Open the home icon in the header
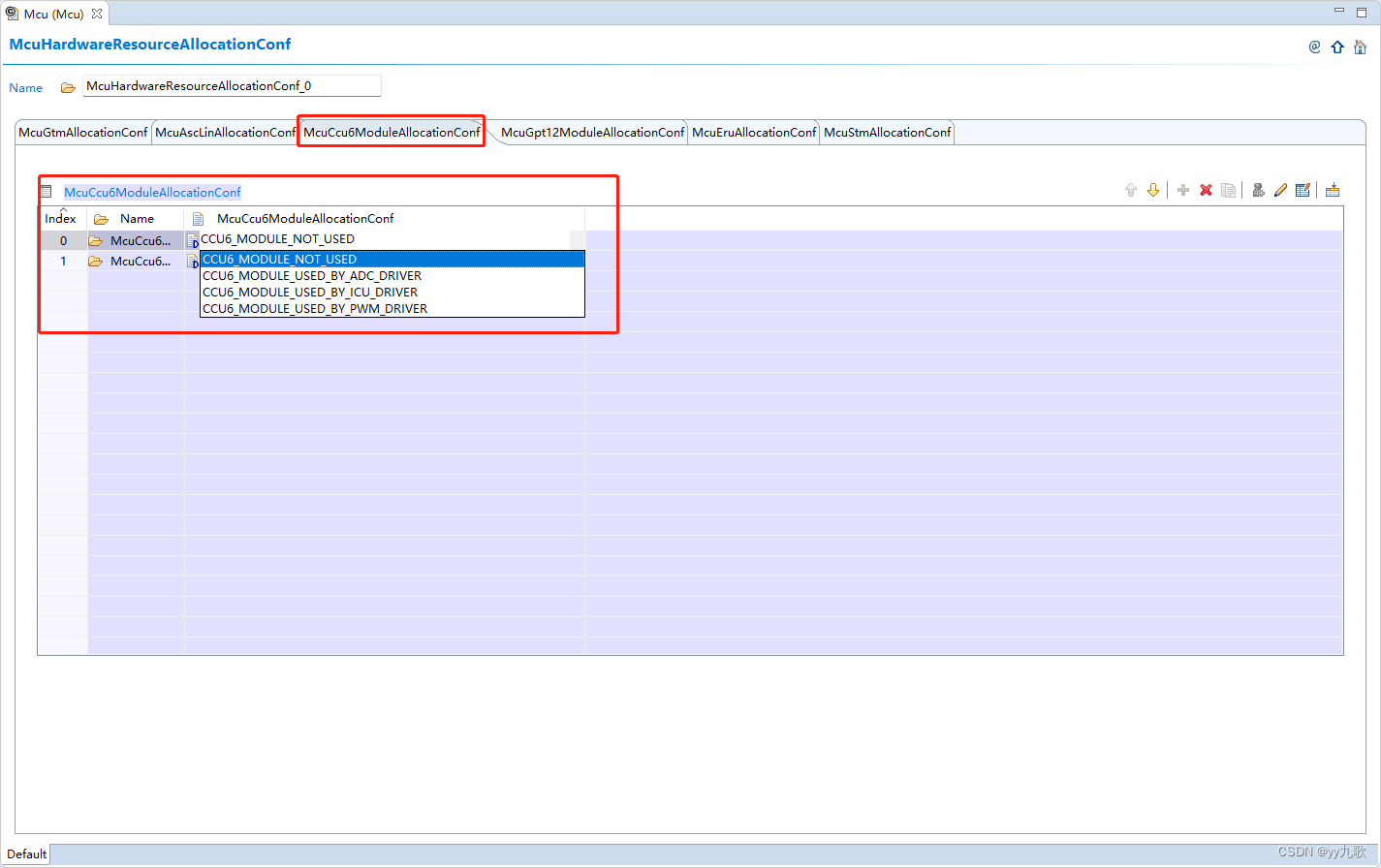The width and height of the screenshot is (1381, 868). point(1360,46)
